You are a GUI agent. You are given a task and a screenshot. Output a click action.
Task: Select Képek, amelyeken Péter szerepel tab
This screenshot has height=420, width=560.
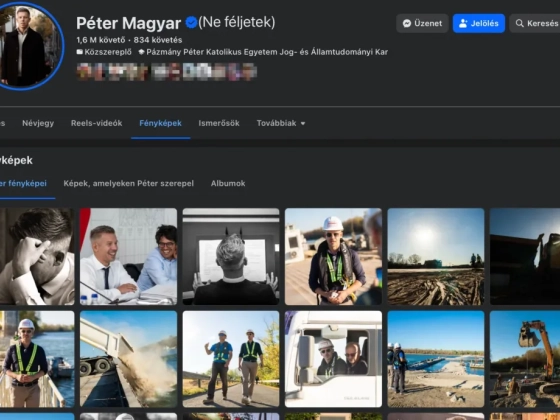point(129,184)
